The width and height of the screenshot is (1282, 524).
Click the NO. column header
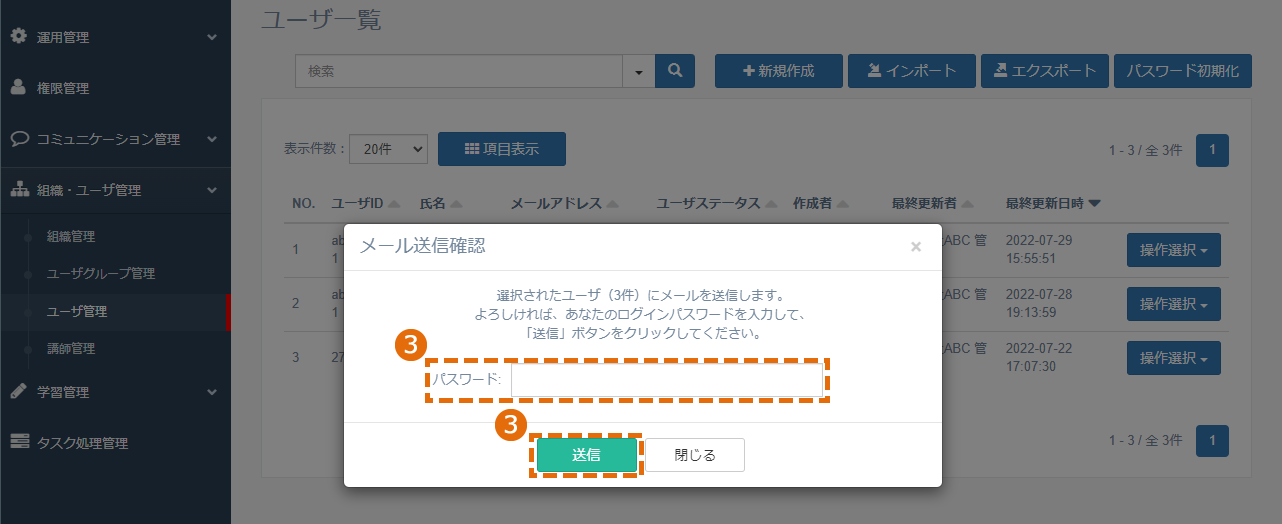point(303,203)
